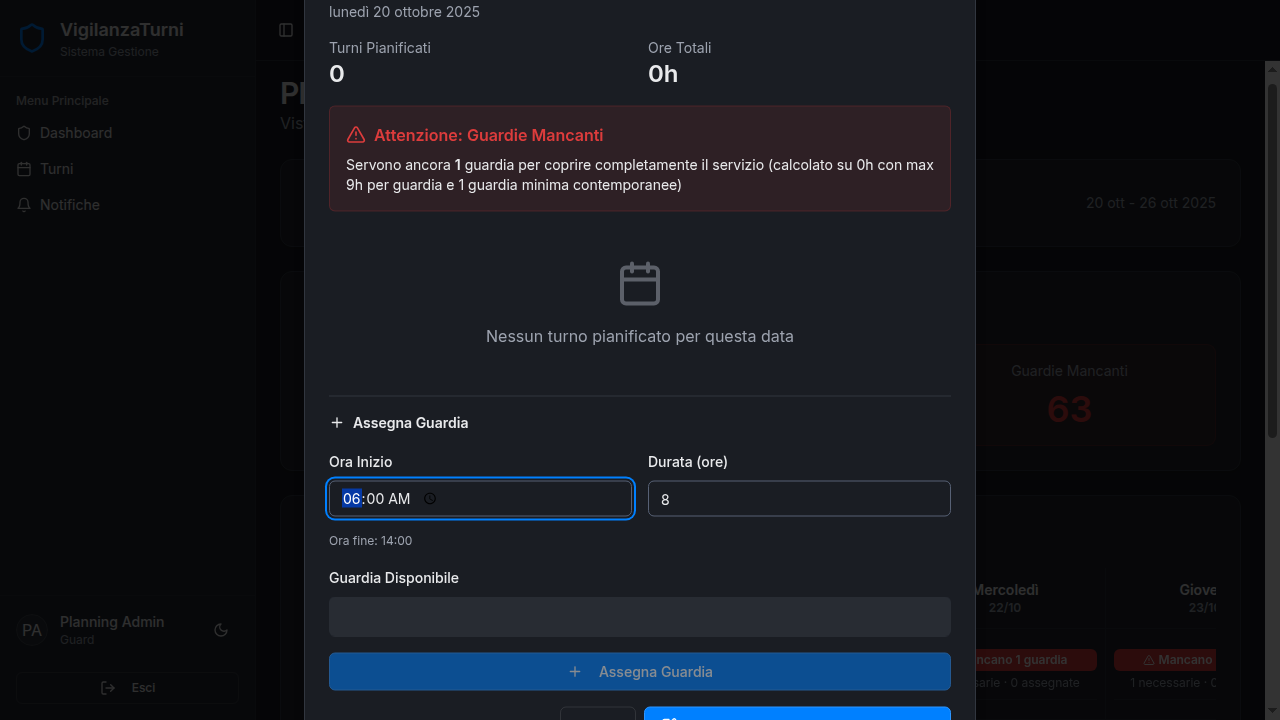Click the empty-state calendar icon
Viewport: 1280px width, 720px height.
click(640, 284)
